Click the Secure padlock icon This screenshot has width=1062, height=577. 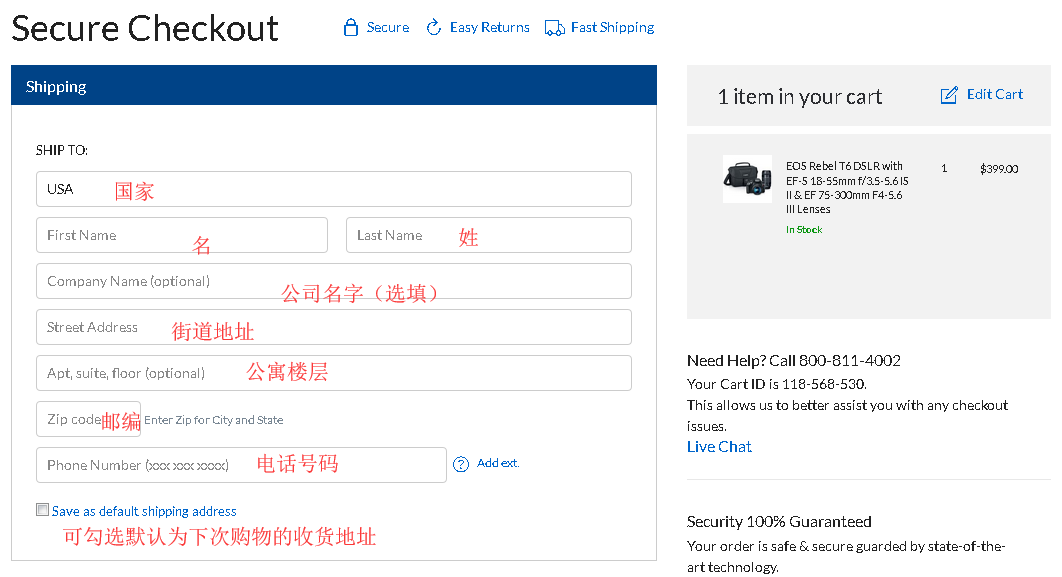point(350,28)
